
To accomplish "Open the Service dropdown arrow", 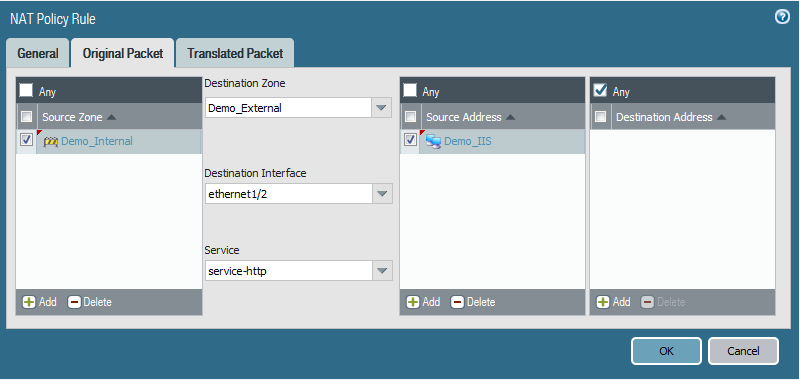I will click(383, 271).
